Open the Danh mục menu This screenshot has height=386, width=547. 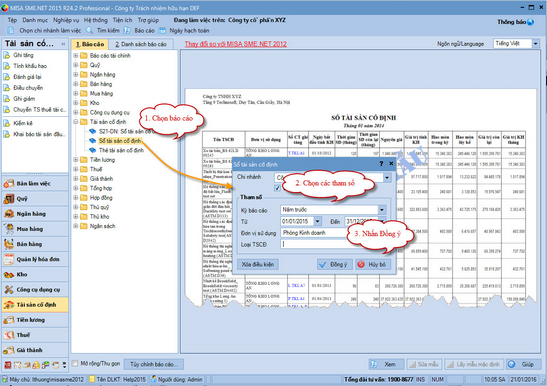click(x=35, y=20)
